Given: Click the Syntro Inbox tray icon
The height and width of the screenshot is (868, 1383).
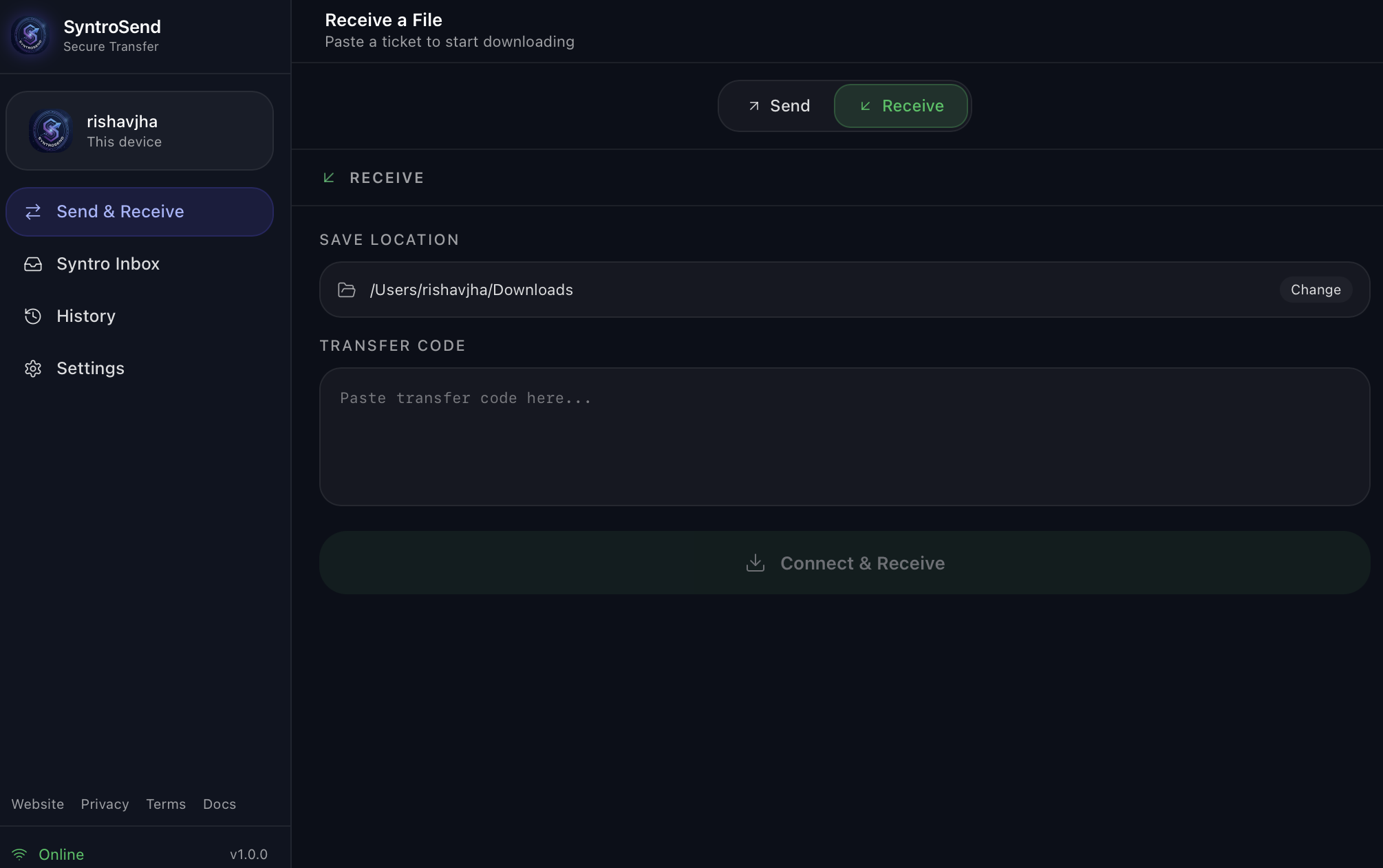Looking at the screenshot, I should [x=33, y=264].
